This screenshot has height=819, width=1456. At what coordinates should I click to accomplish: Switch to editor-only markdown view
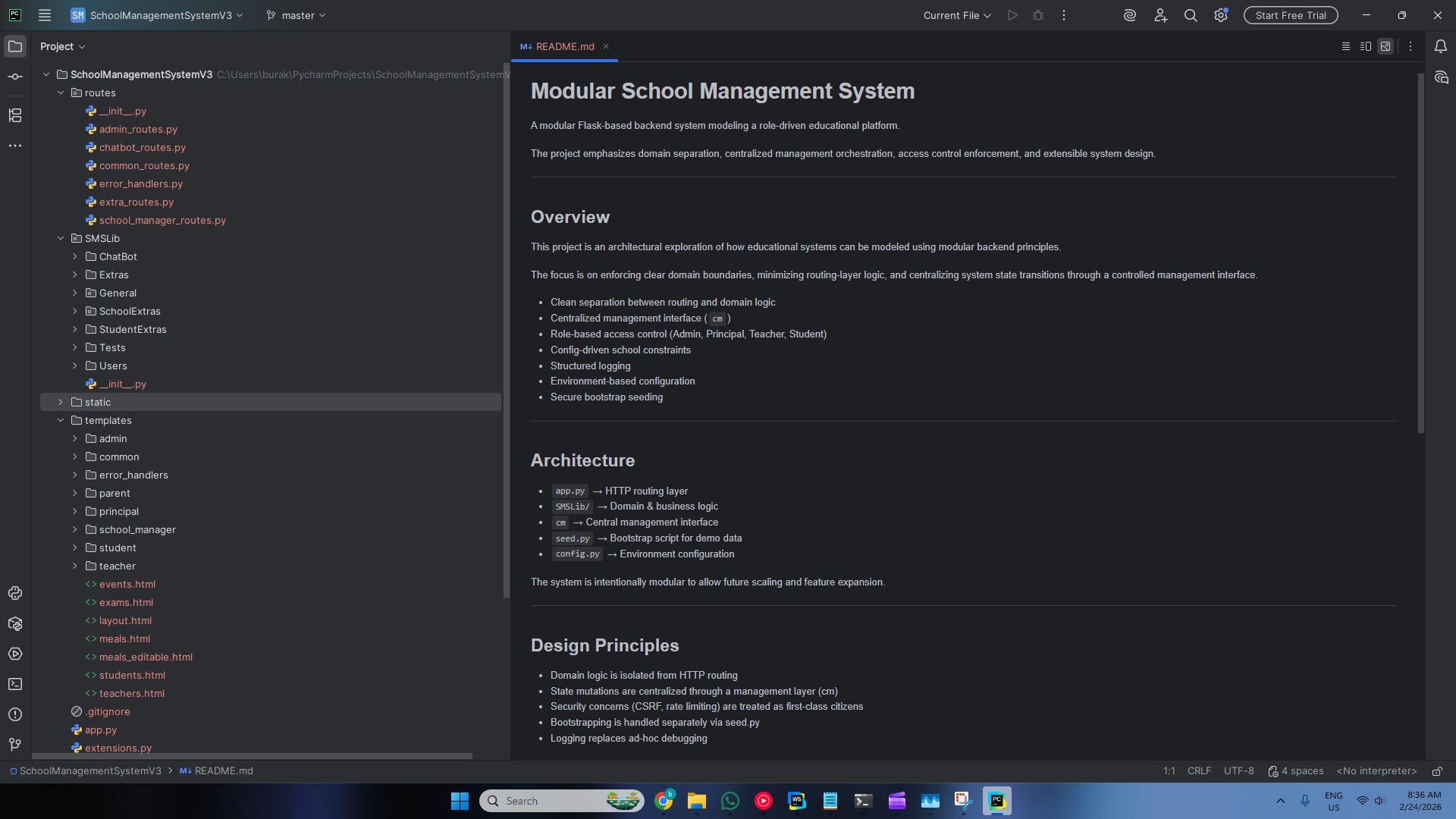(1346, 46)
